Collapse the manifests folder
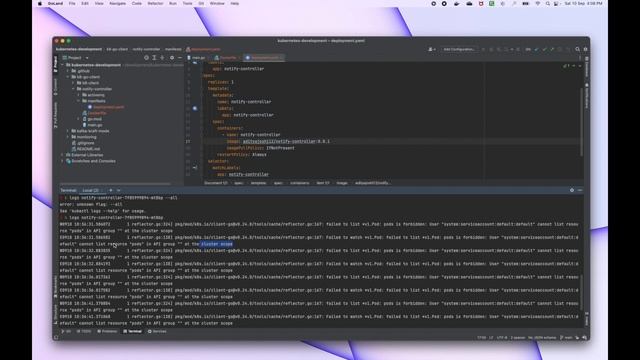Viewport: 640px width, 360px height. 79,101
